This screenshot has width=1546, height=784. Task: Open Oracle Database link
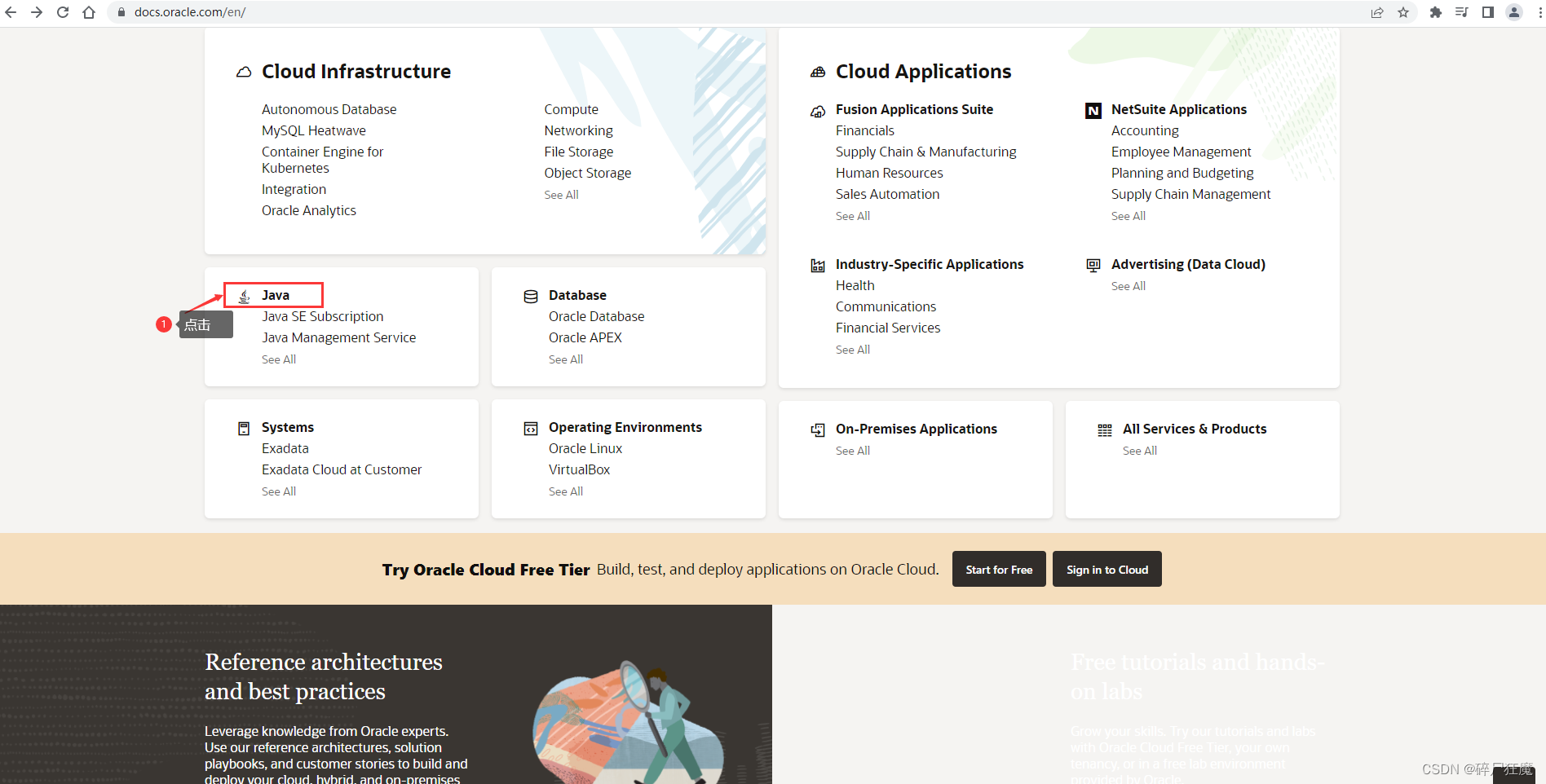coord(597,316)
